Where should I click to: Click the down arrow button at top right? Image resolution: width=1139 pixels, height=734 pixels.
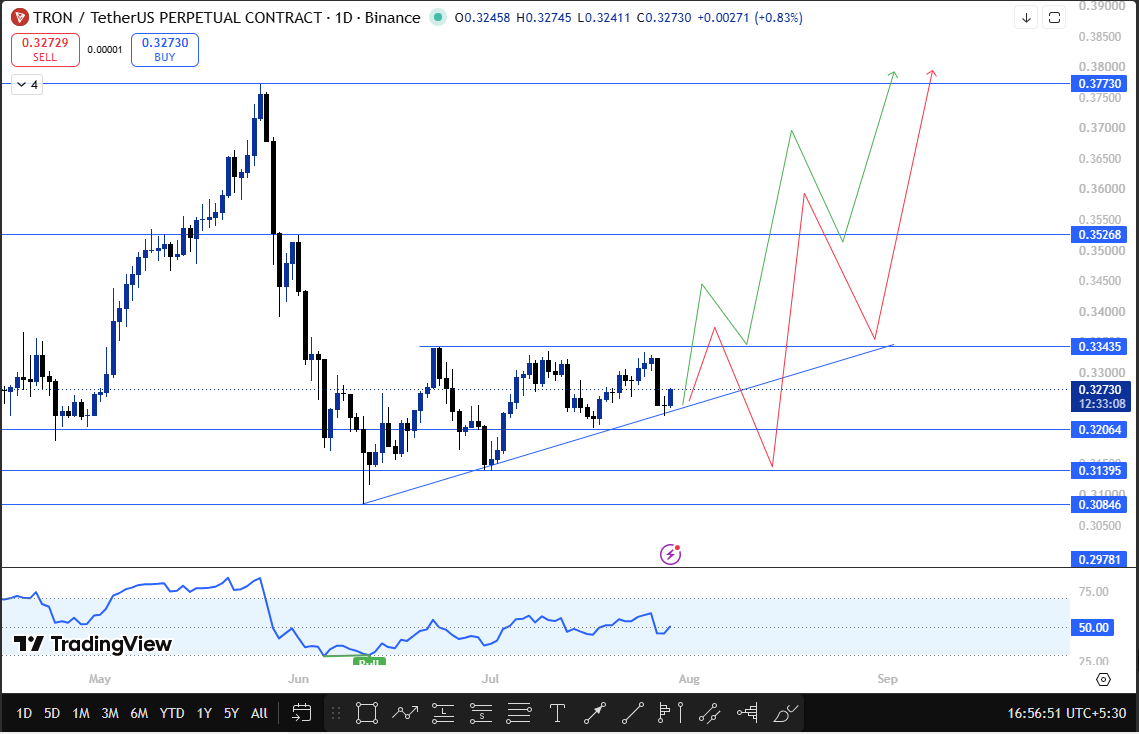pos(1026,18)
